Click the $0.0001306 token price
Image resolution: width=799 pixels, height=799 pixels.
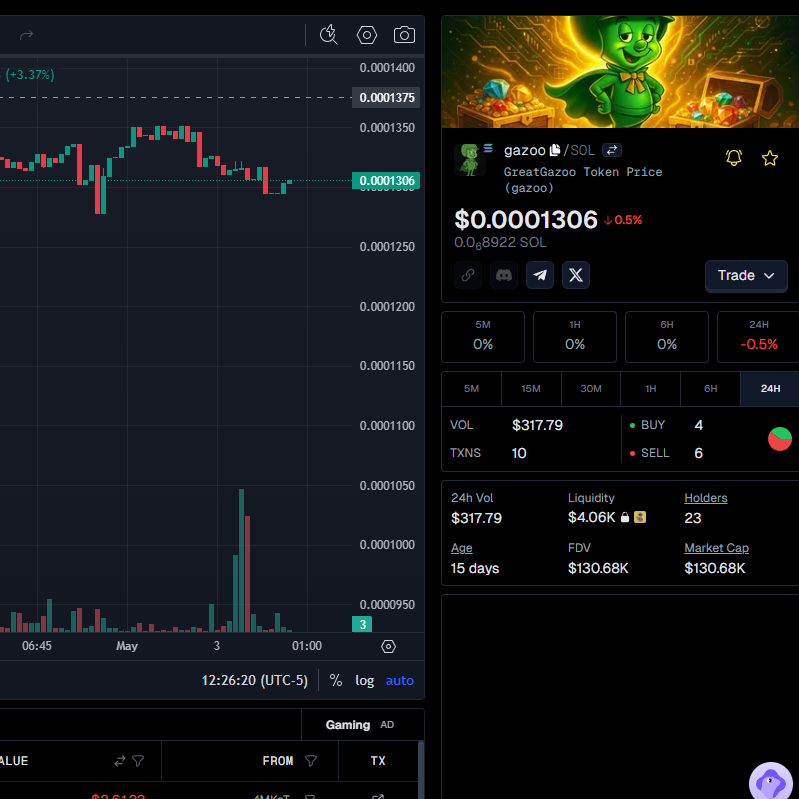click(x=526, y=220)
